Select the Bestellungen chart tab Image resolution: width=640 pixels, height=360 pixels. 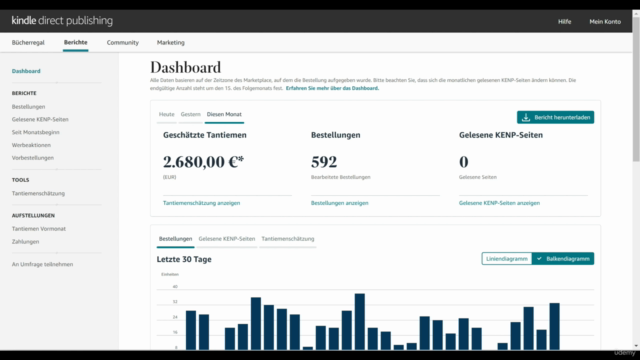click(176, 239)
